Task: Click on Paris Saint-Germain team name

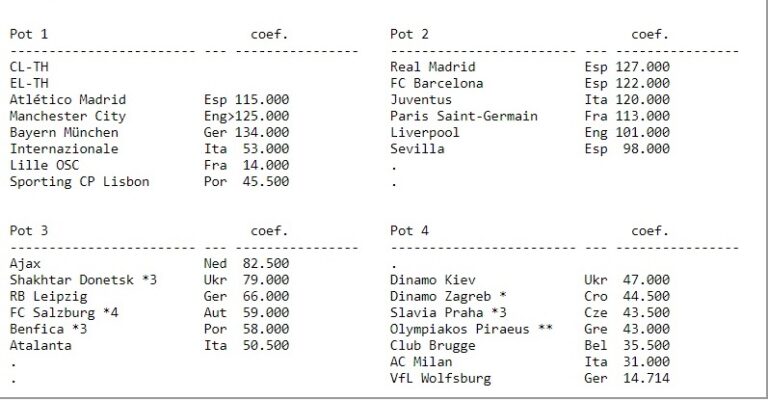Action: click(463, 116)
